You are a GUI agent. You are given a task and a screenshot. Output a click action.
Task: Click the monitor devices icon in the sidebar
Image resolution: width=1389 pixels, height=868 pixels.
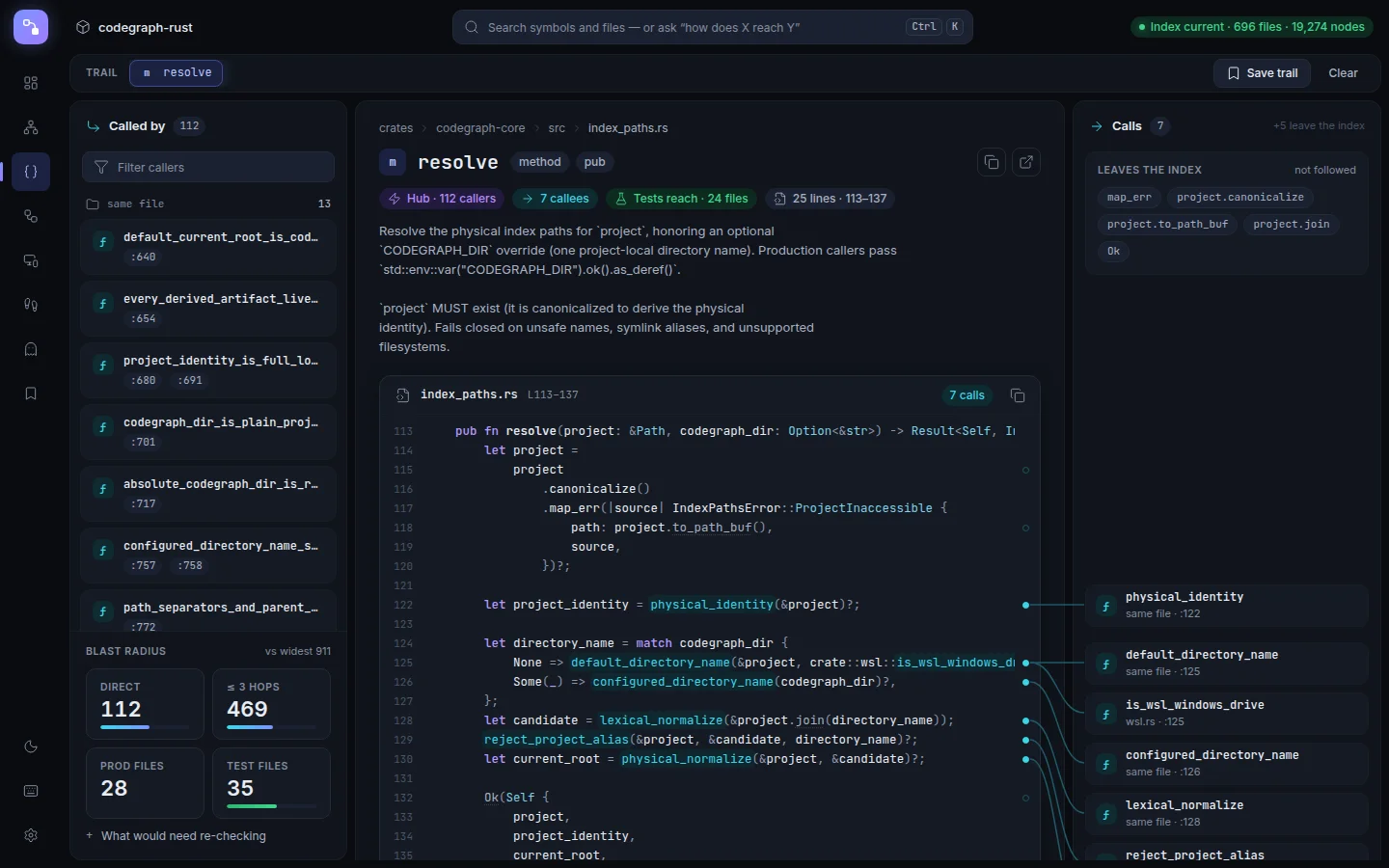(x=31, y=260)
